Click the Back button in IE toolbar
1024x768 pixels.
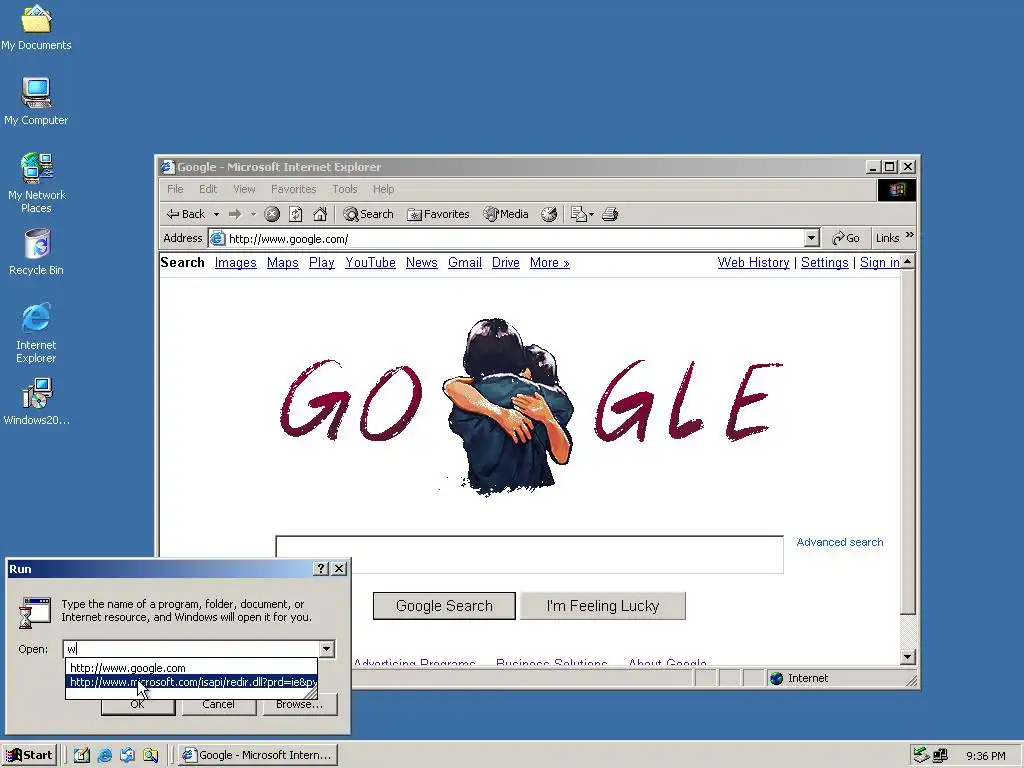pos(186,214)
